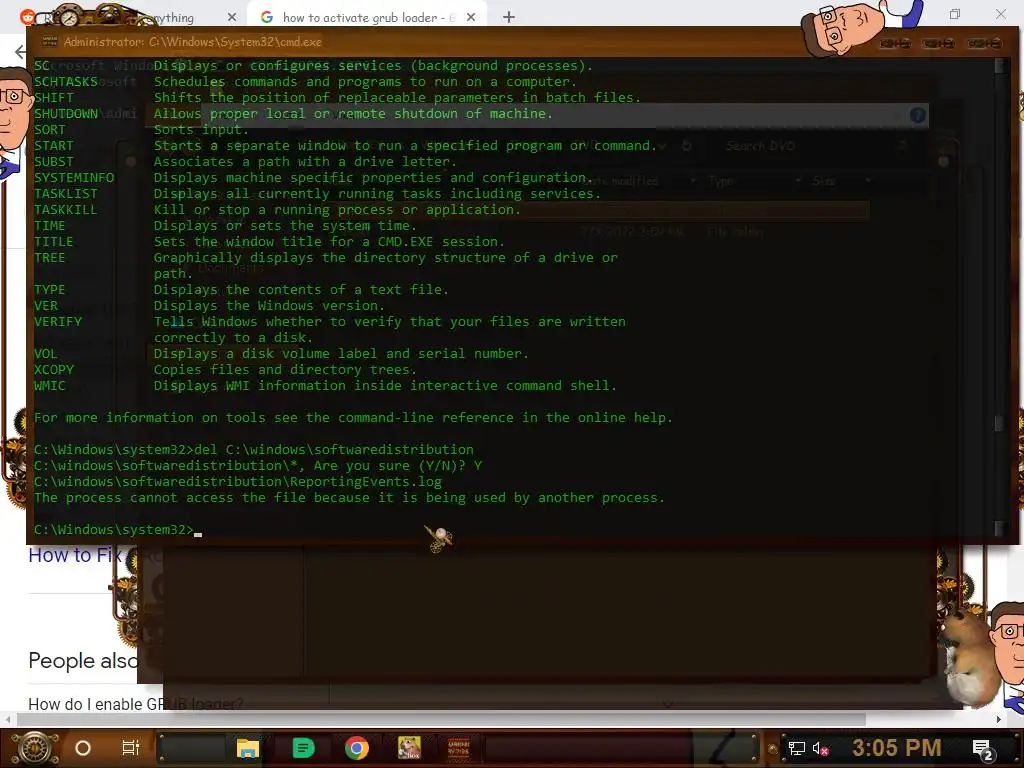Click the muted volume icon in tray
The height and width of the screenshot is (768, 1024).
point(820,748)
